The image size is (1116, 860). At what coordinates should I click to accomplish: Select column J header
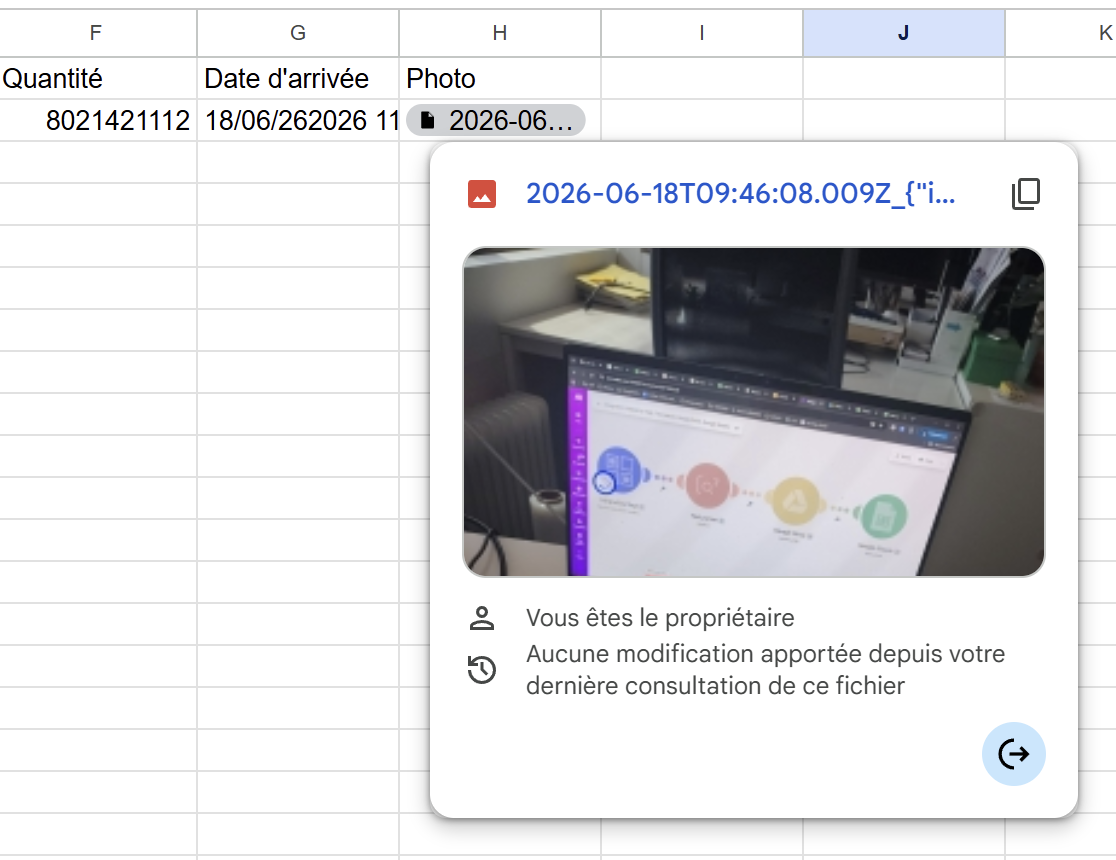click(x=904, y=33)
